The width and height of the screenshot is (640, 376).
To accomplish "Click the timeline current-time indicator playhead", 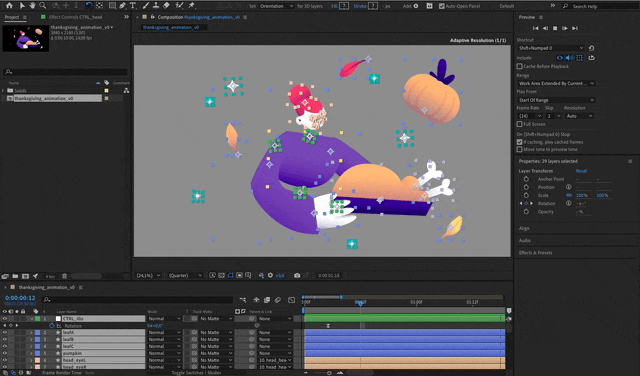I will click(x=360, y=303).
